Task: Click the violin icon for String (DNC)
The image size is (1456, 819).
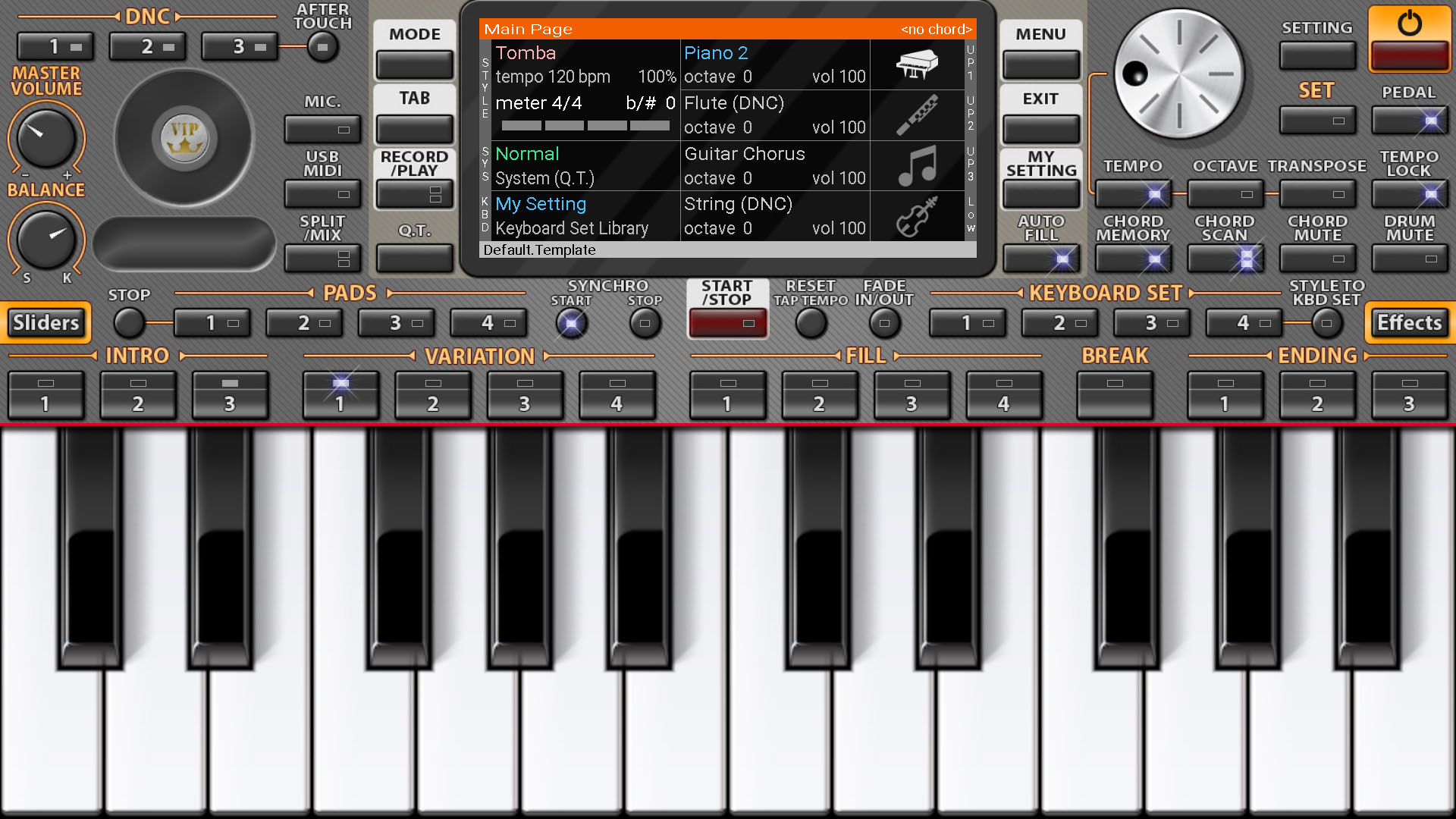Action: pyautogui.click(x=917, y=216)
